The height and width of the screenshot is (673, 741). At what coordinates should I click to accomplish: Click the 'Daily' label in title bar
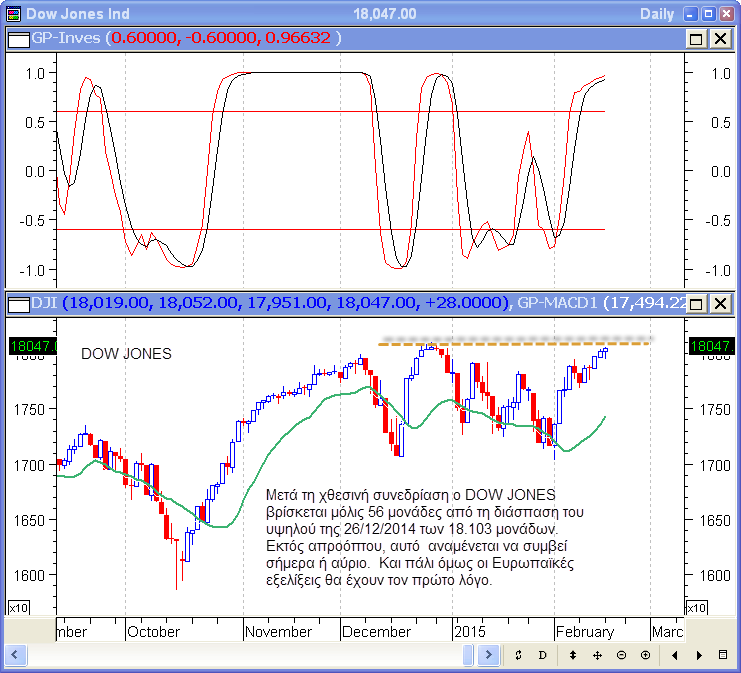[x=657, y=14]
